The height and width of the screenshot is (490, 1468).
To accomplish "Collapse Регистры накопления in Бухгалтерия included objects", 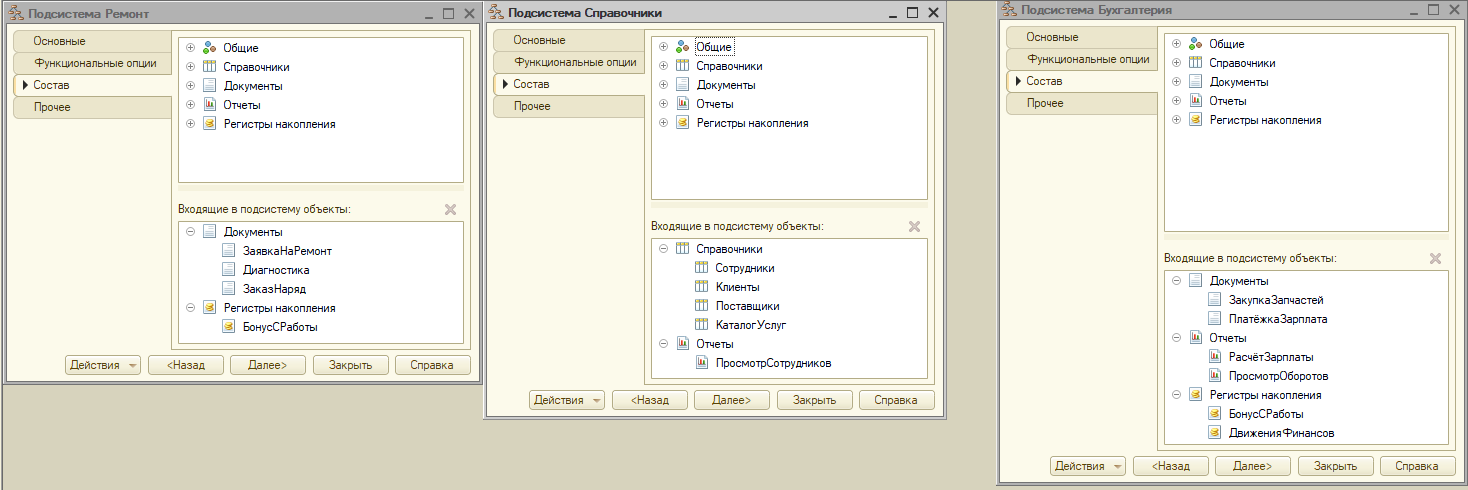I will (x=1176, y=395).
